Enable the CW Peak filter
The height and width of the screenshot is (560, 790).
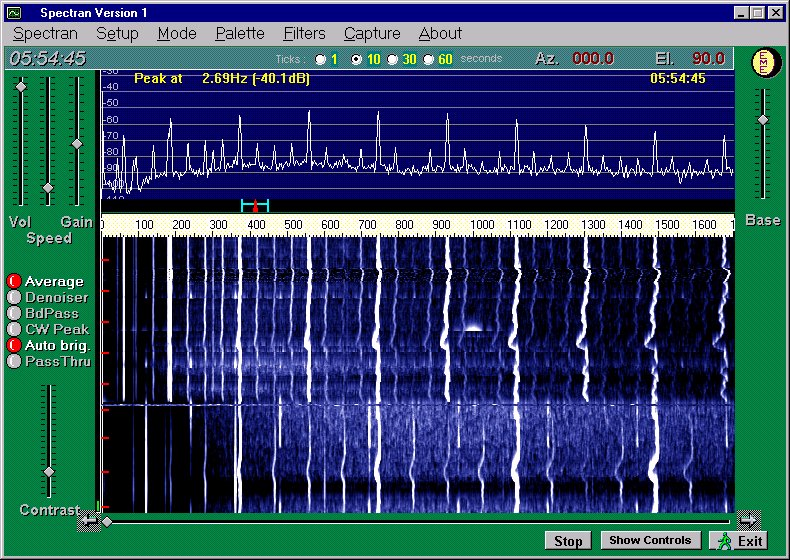tap(14, 329)
